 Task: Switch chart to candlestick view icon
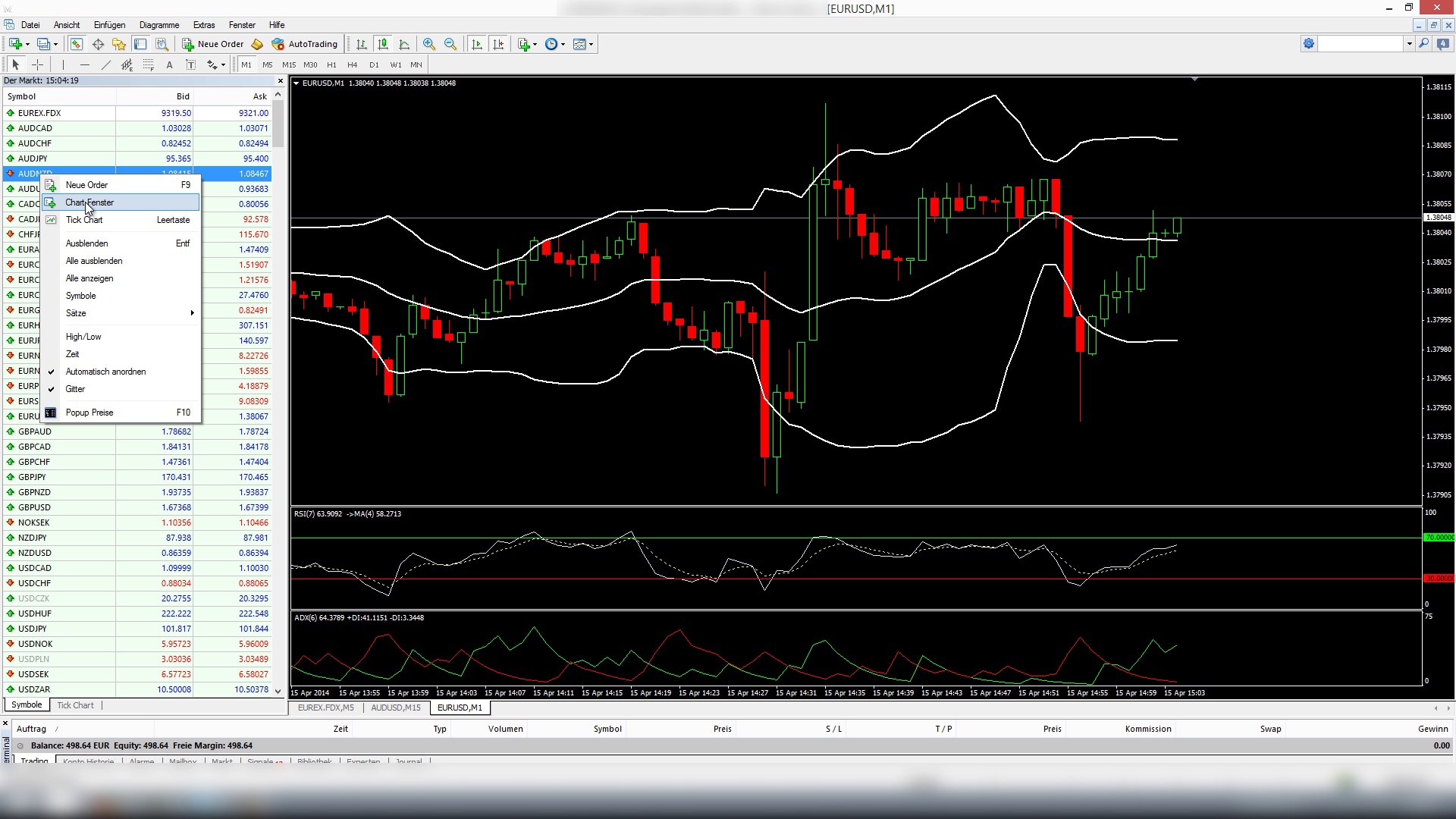[383, 44]
